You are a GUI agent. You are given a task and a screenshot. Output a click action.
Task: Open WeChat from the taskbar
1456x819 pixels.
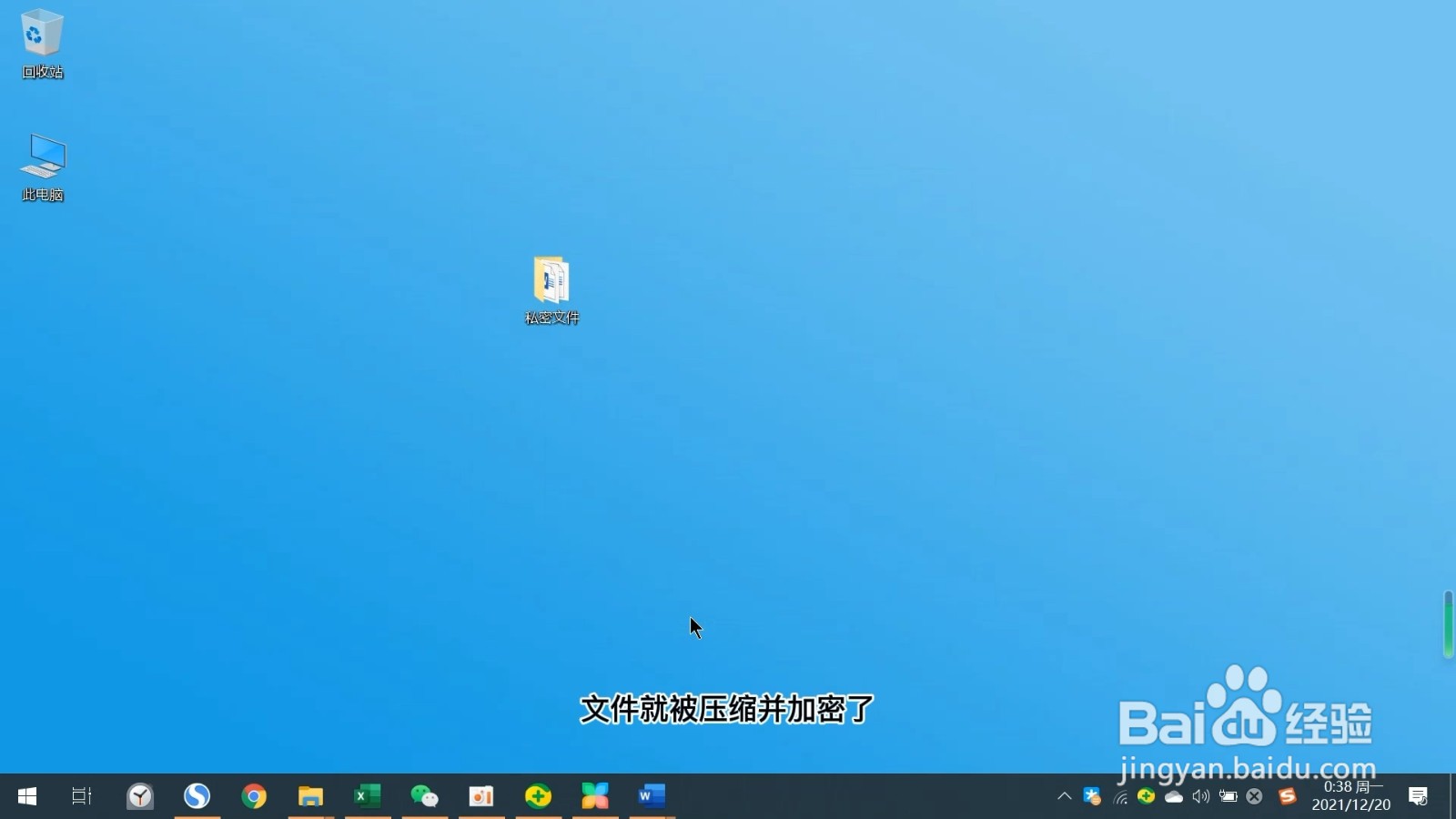[424, 796]
